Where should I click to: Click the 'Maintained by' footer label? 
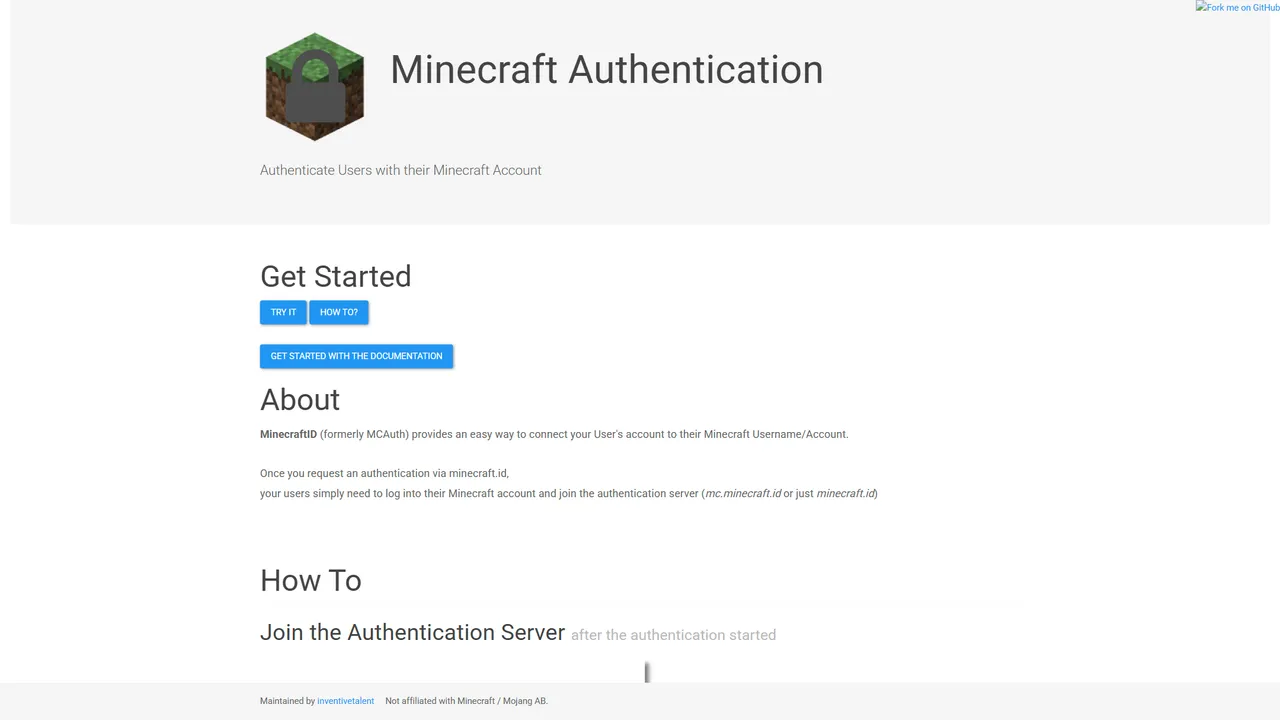[x=287, y=701]
